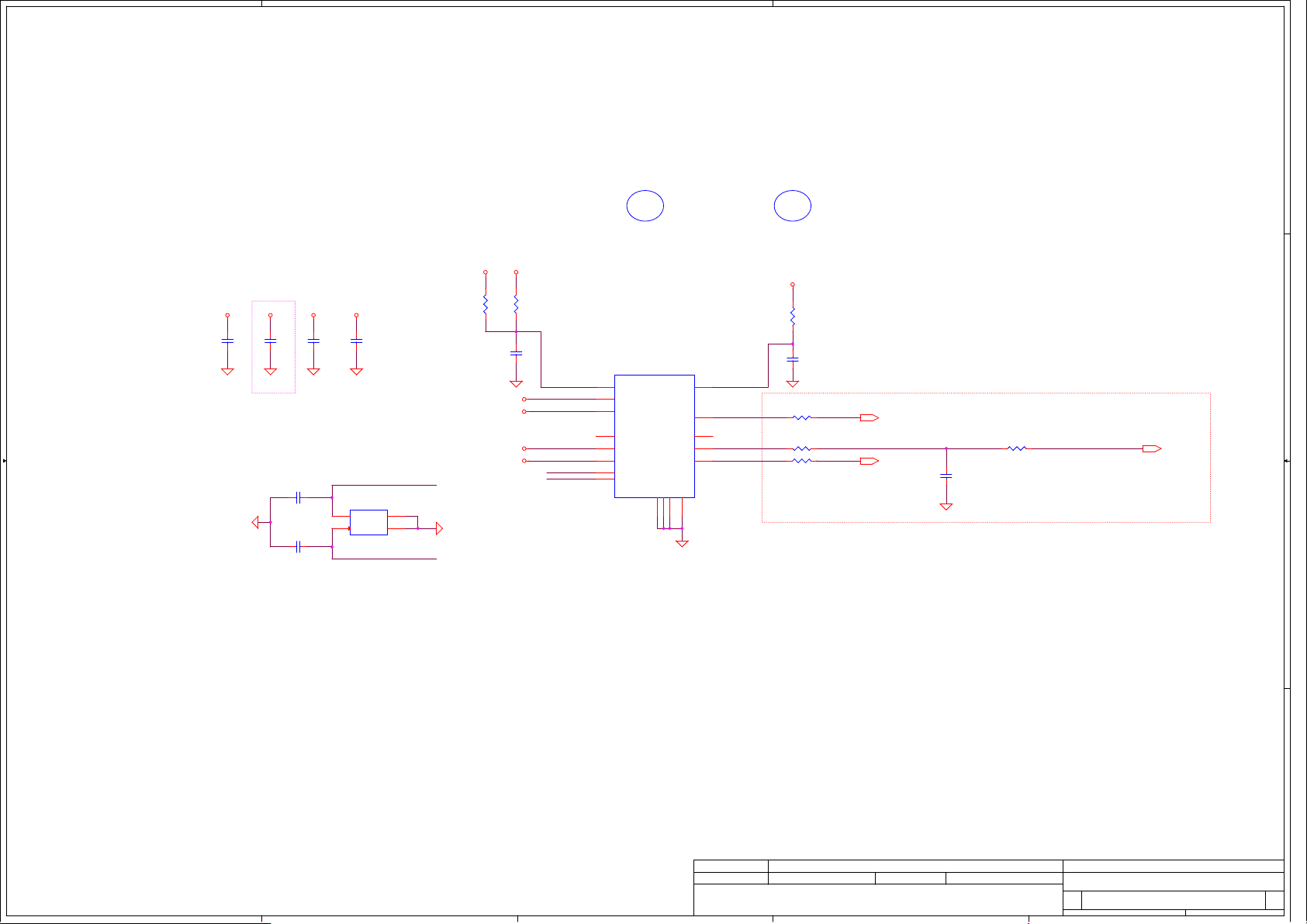Select leftmost resistor of the upper-left pair
This screenshot has height=924, width=1307.
click(x=486, y=304)
